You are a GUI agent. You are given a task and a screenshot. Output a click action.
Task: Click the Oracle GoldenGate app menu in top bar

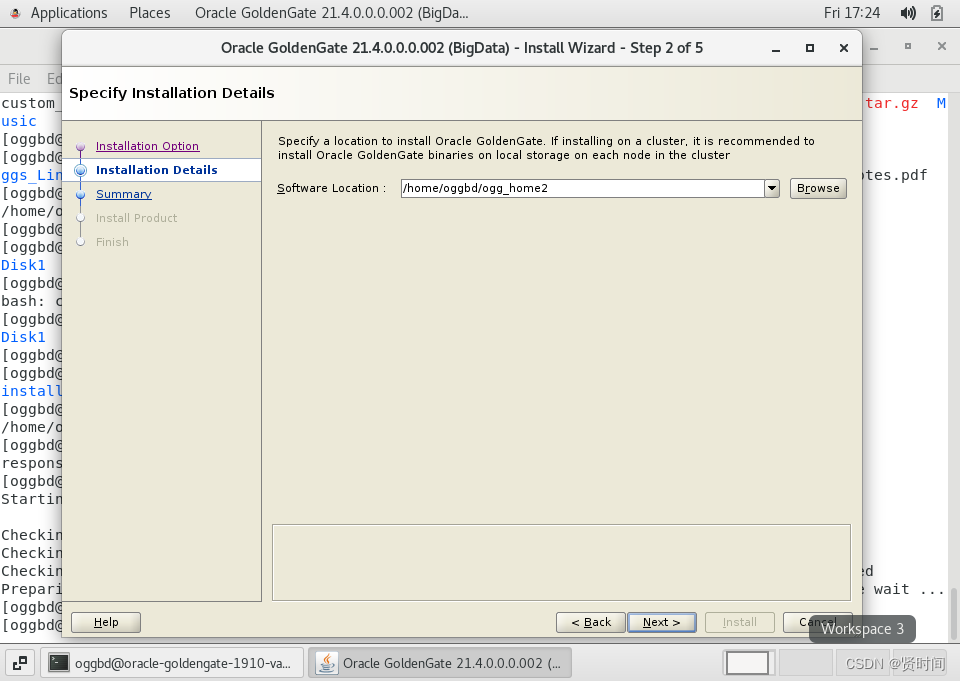(x=331, y=13)
